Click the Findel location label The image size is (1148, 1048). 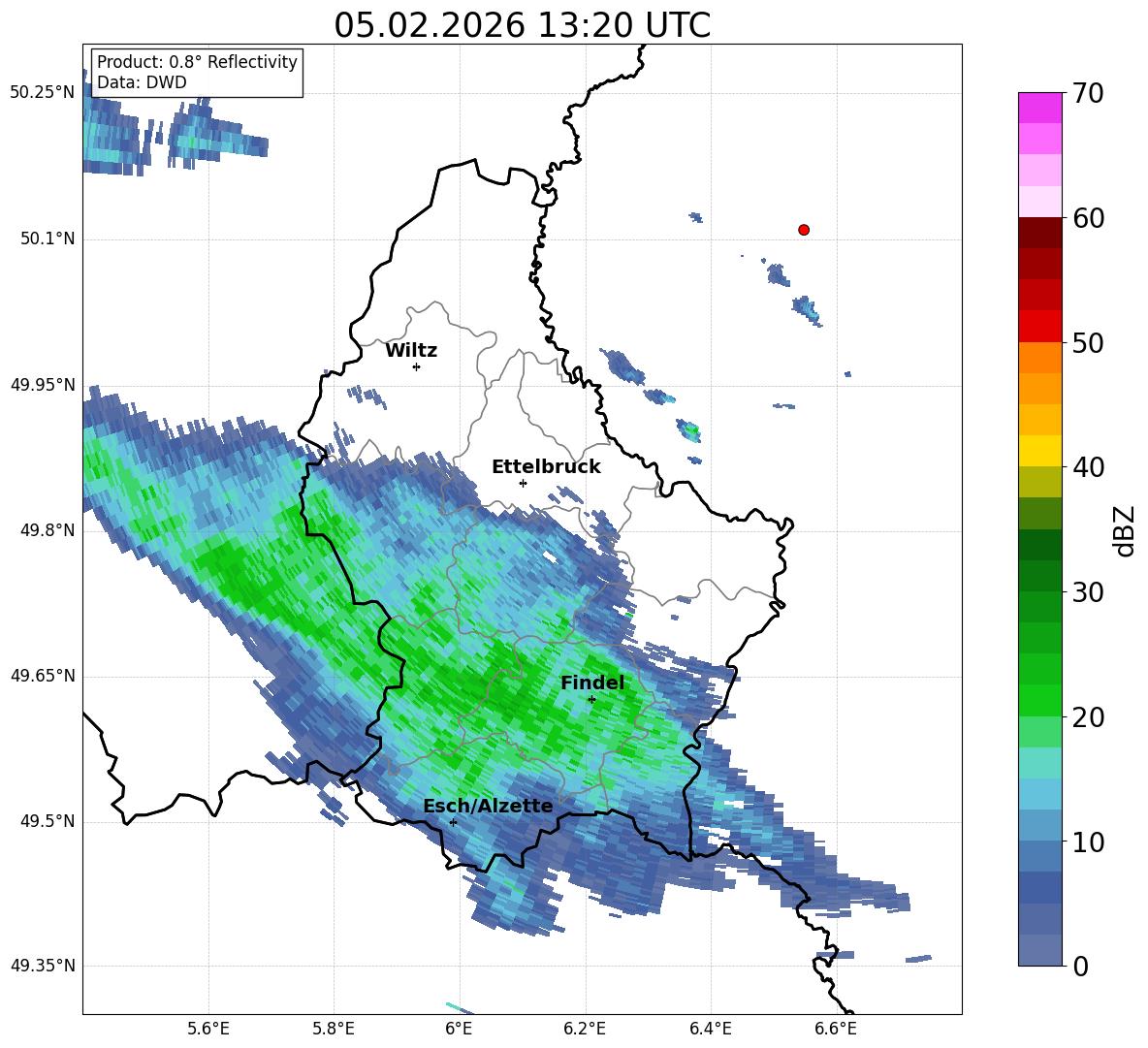592,683
